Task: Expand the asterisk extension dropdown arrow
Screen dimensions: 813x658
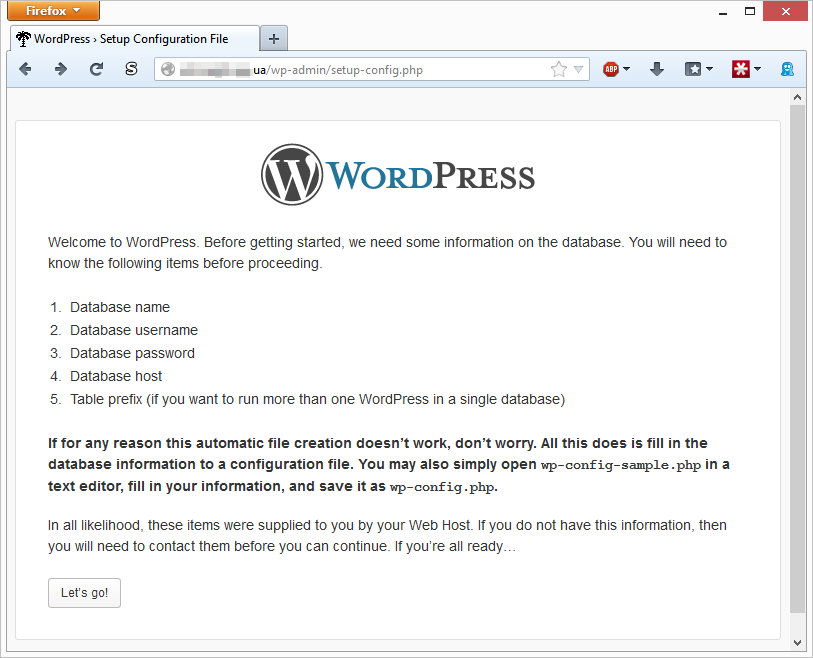Action: (757, 69)
